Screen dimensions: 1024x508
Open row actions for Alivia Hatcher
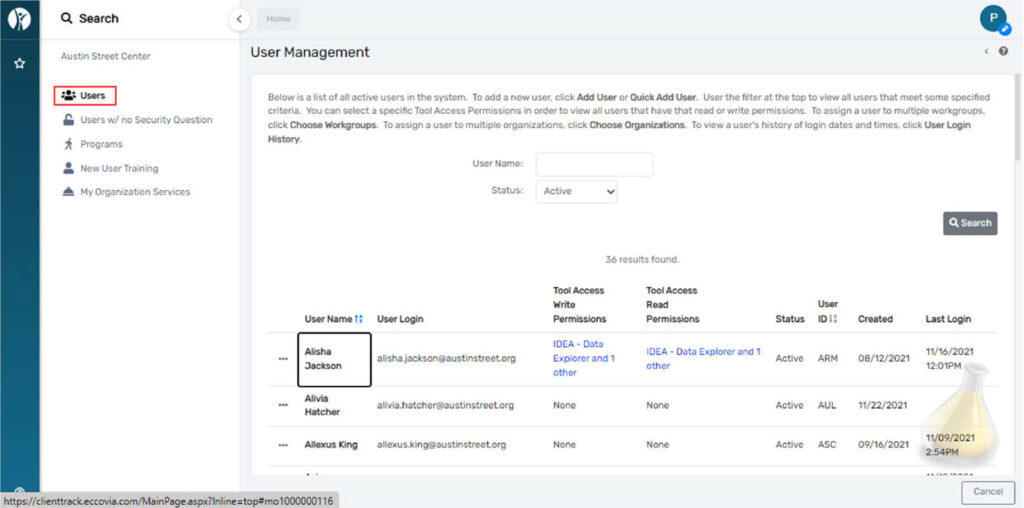pyautogui.click(x=283, y=405)
